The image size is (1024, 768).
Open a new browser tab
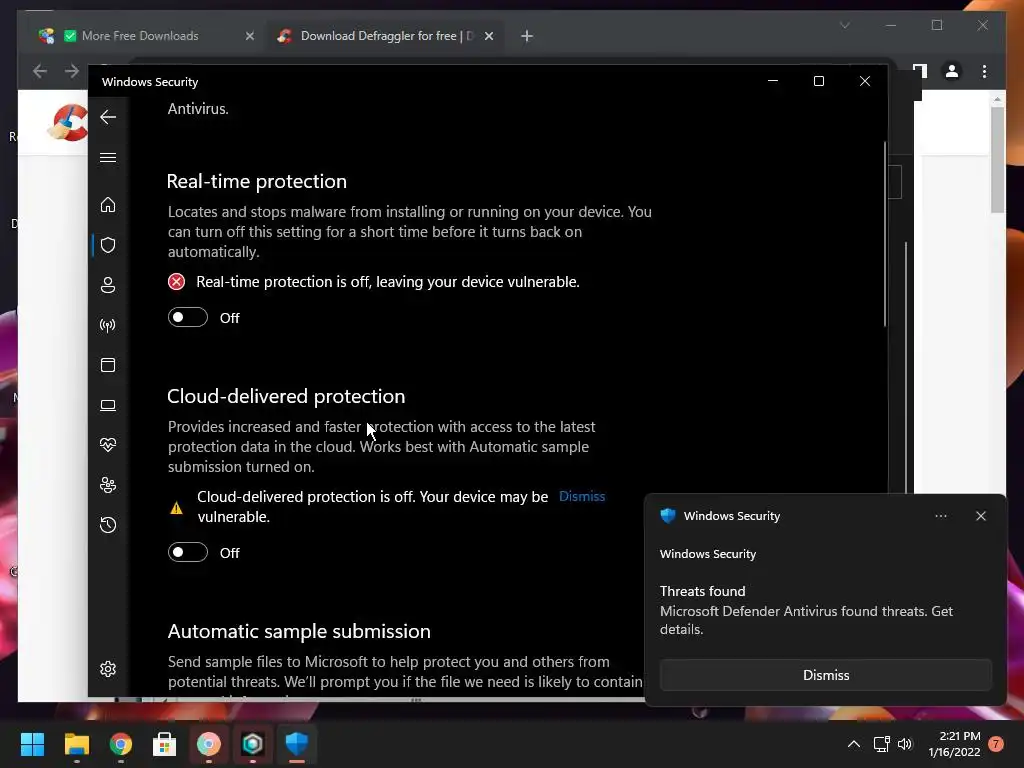coord(527,36)
